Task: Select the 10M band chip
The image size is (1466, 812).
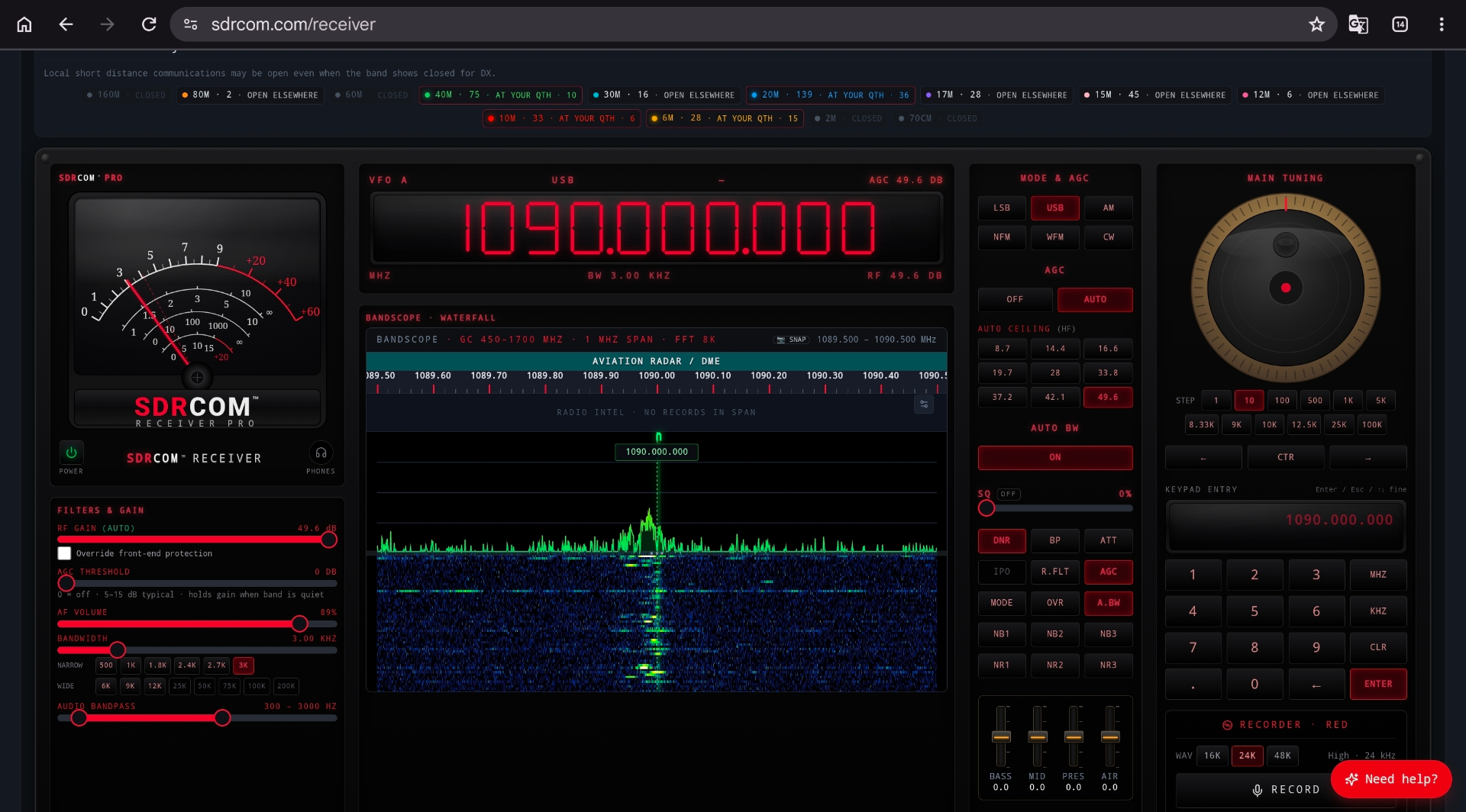Action: pyautogui.click(x=561, y=118)
